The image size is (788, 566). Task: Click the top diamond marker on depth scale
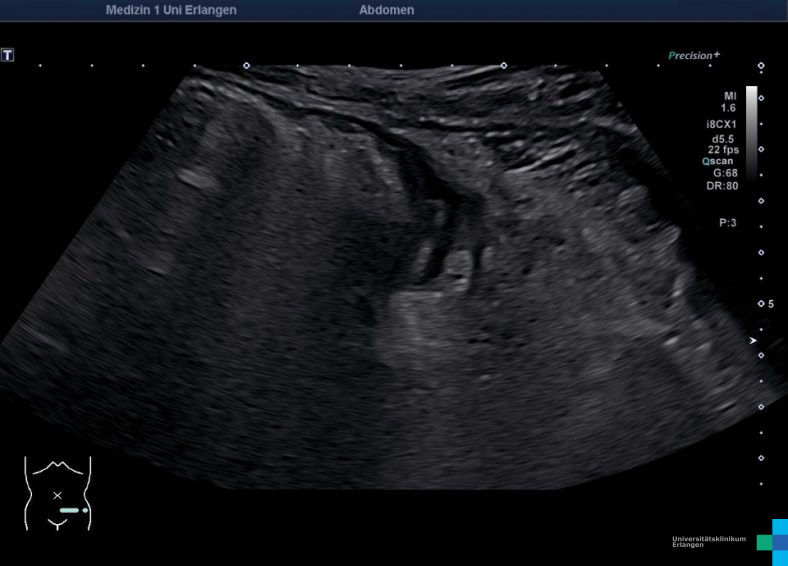(x=761, y=66)
